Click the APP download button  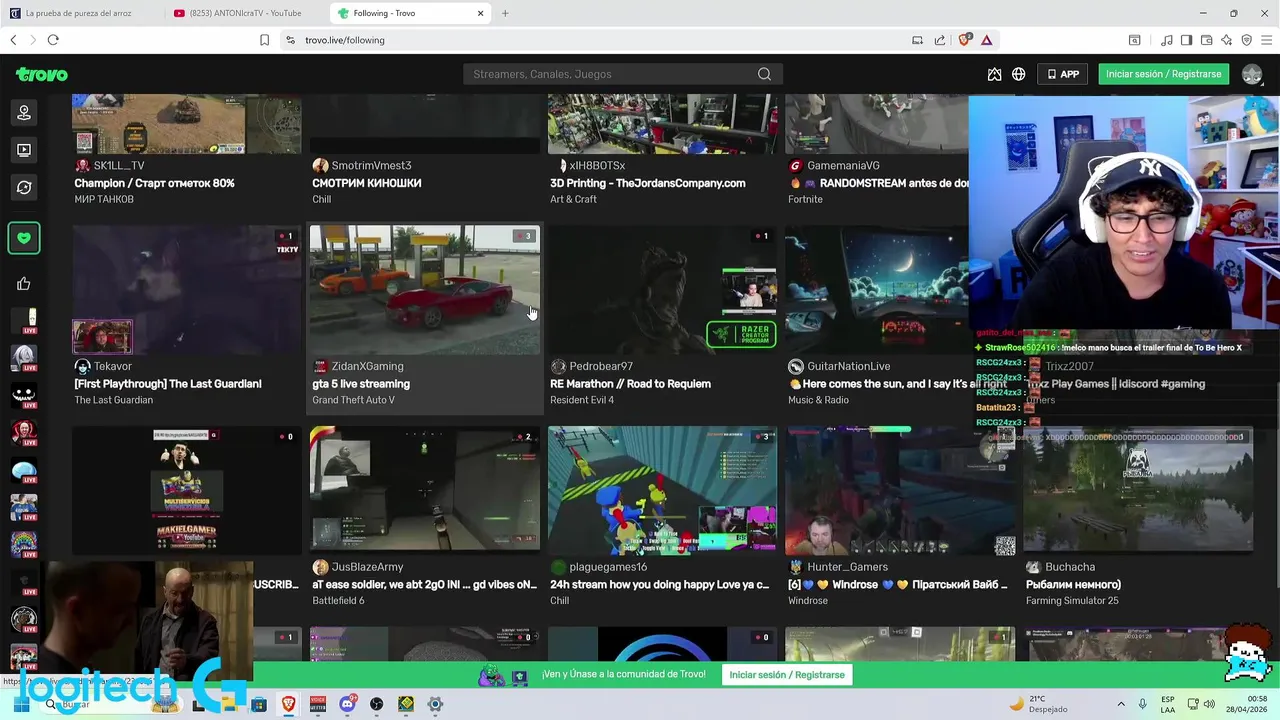point(1063,74)
